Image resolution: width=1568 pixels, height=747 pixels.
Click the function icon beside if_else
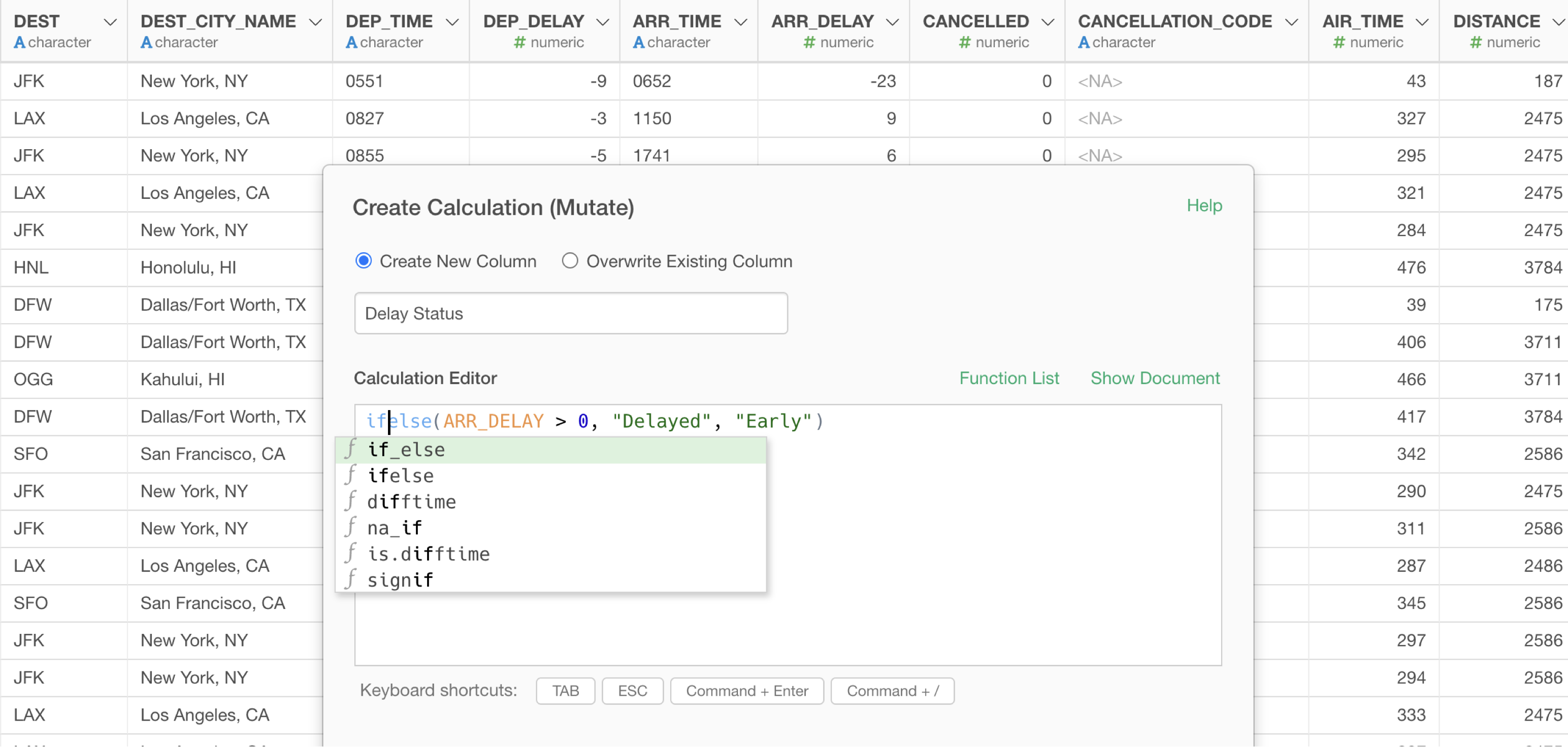click(350, 449)
